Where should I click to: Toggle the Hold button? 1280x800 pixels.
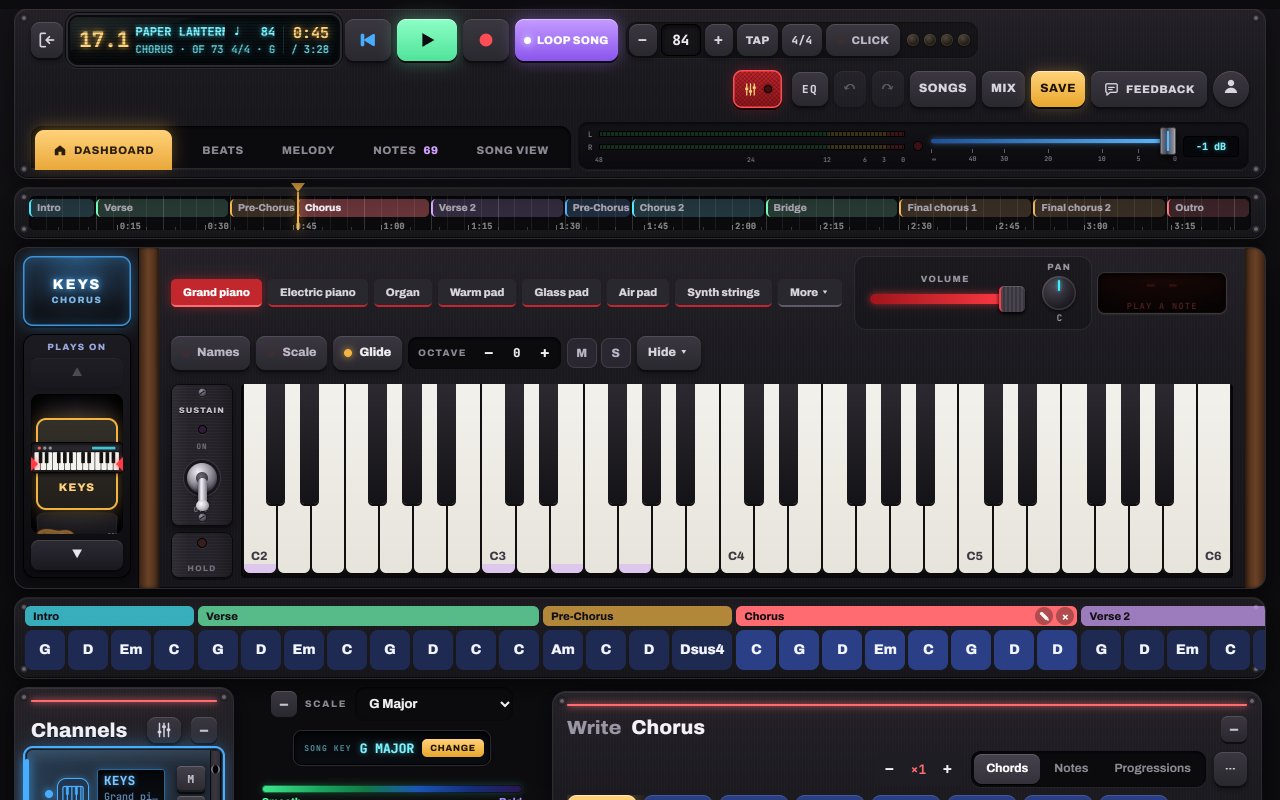[202, 554]
